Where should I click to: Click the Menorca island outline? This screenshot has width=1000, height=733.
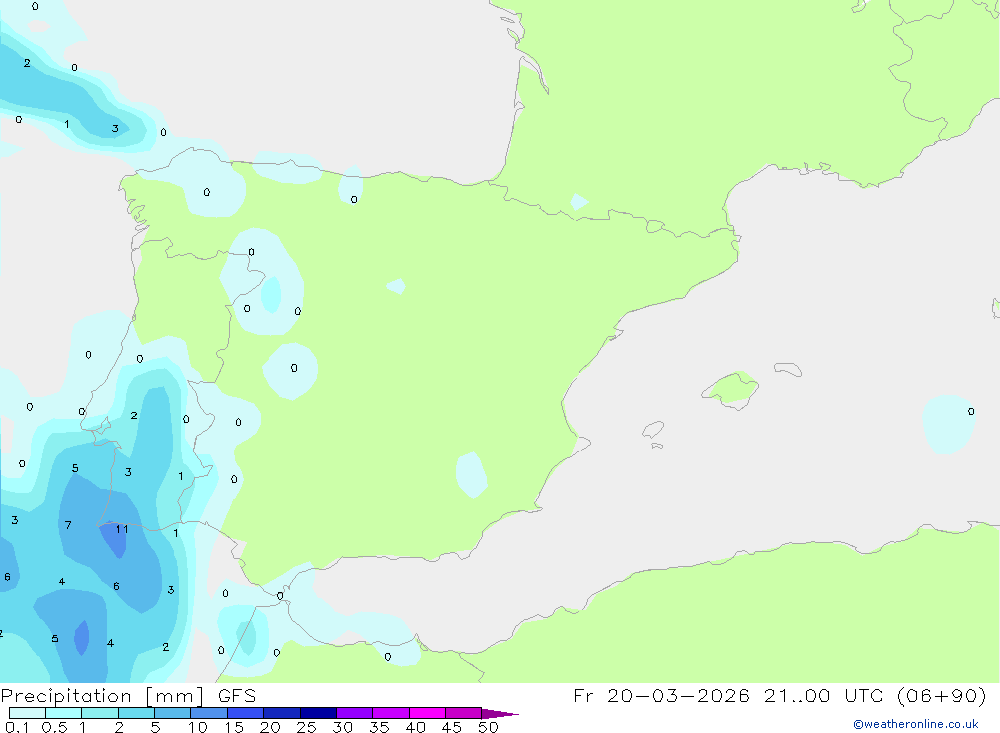click(x=788, y=369)
